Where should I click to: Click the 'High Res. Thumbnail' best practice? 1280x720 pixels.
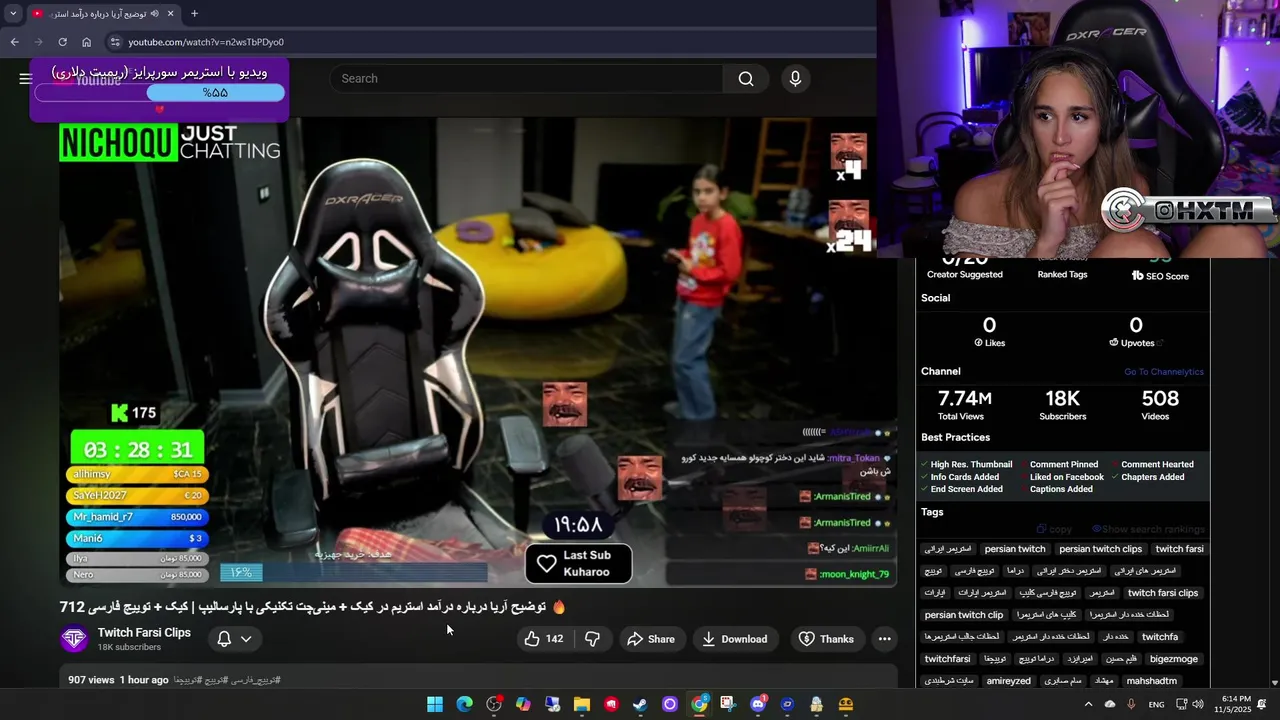[971, 465]
